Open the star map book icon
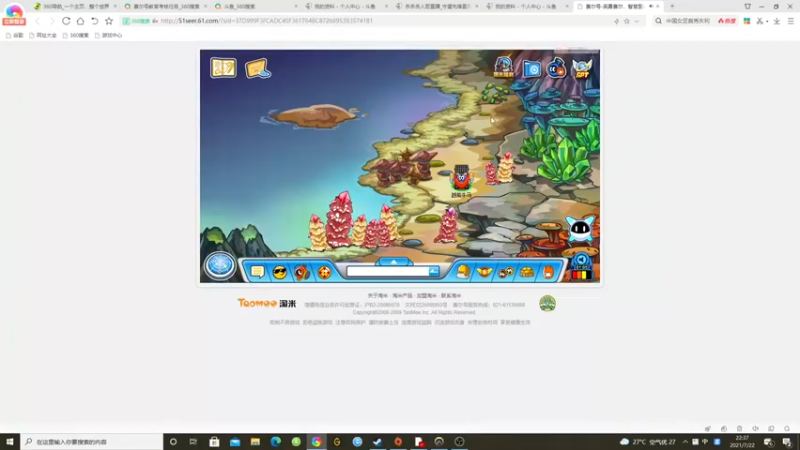 pyautogui.click(x=223, y=68)
